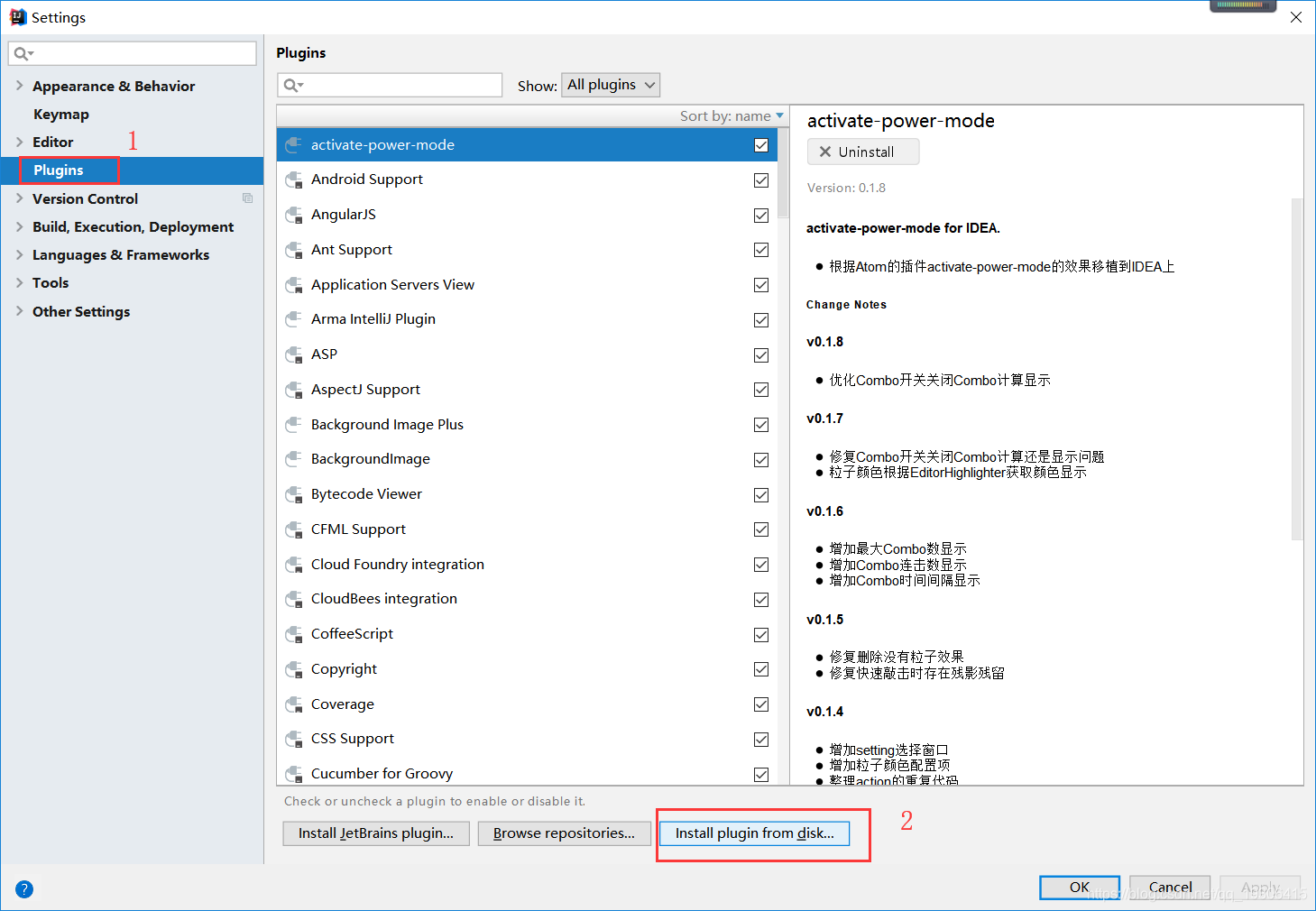This screenshot has width=1316, height=911.
Task: Click the IntelliJ IDEA logo in title bar
Action: coord(18,17)
